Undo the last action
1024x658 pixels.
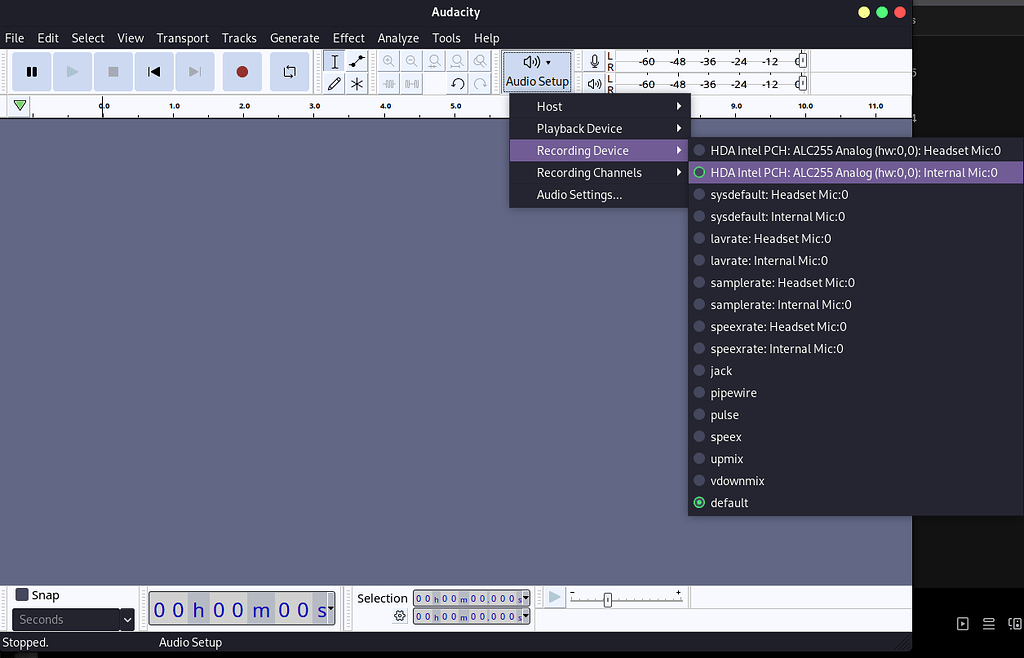point(458,83)
